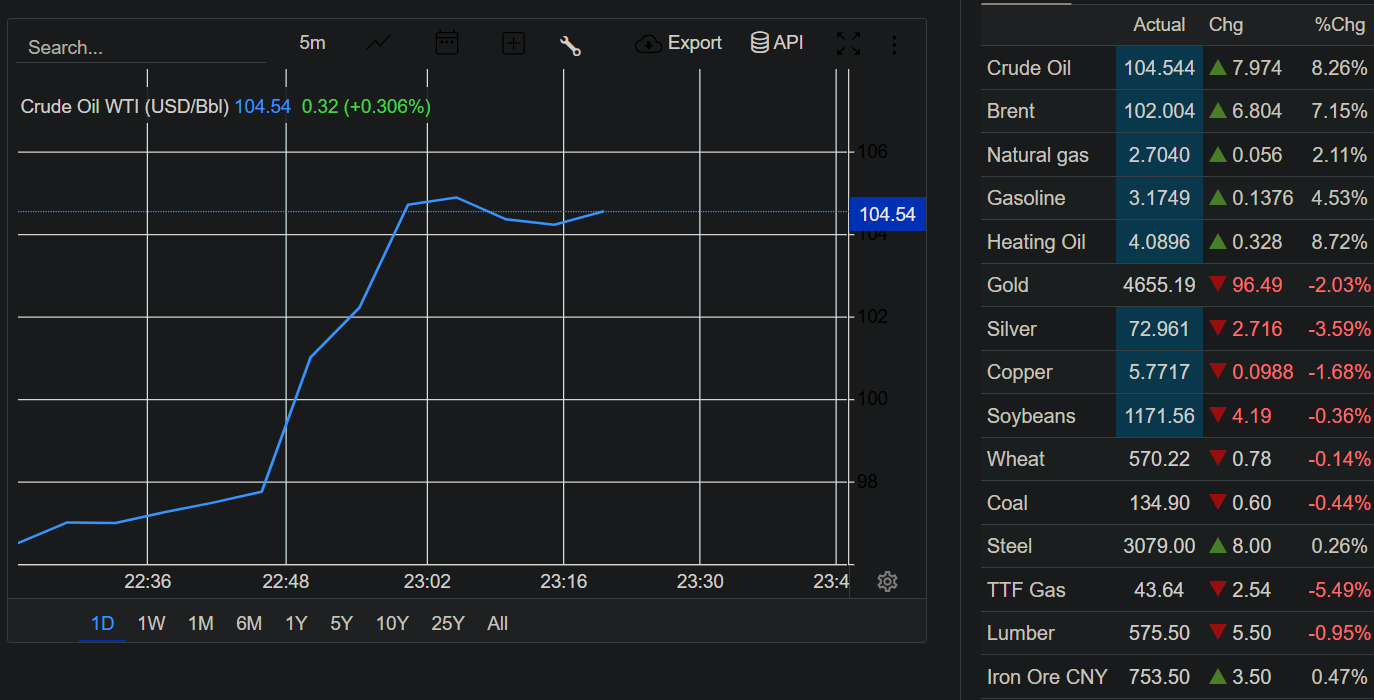Open the Gold commodity link
The image size is (1374, 700).
coord(1008,285)
